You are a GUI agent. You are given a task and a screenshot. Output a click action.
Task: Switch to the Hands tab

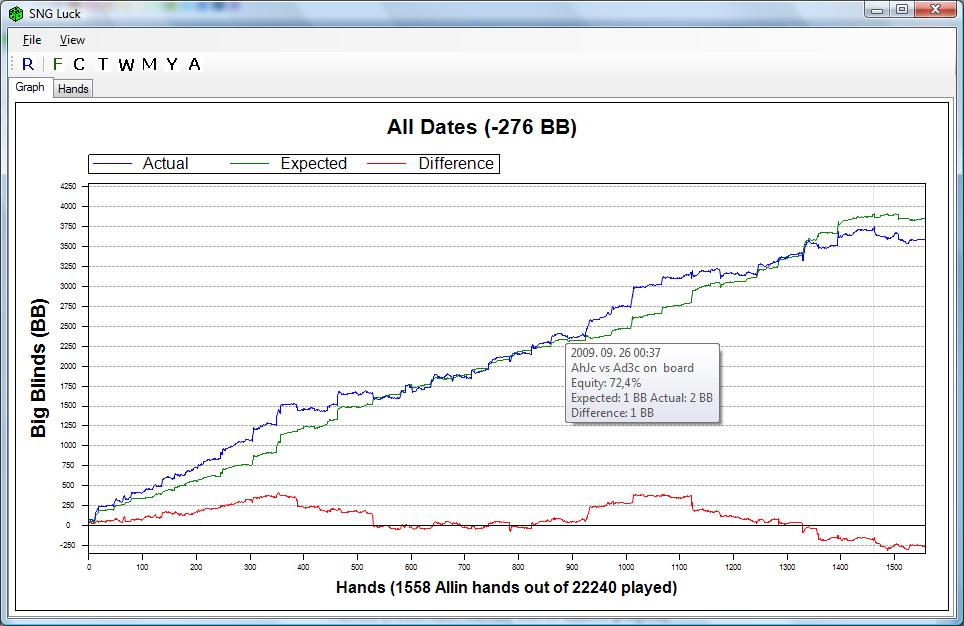pyautogui.click(x=73, y=89)
